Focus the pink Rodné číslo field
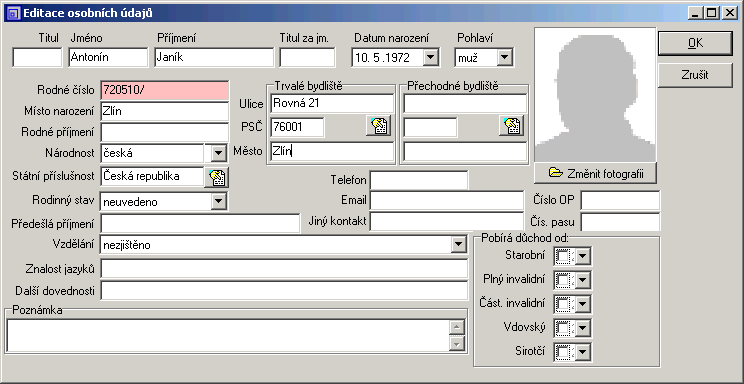Viewport: 744px width, 384px height. pyautogui.click(x=165, y=90)
